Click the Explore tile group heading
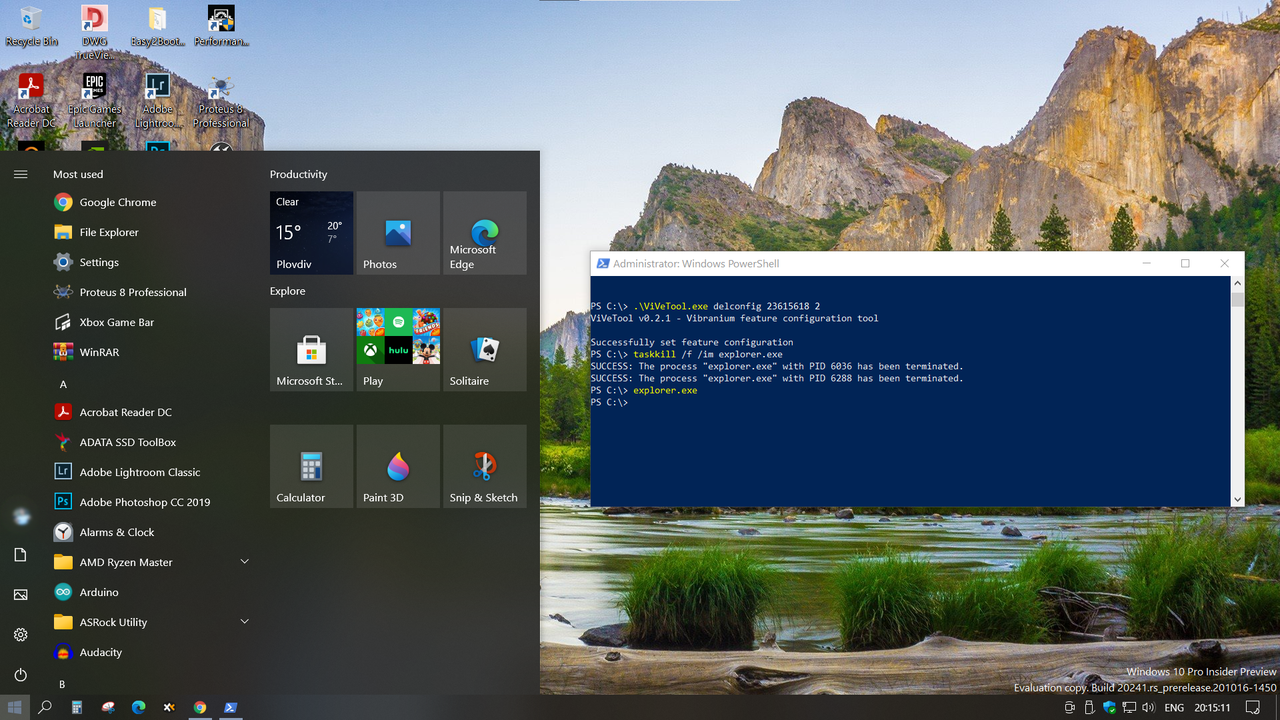The image size is (1280, 720). (287, 291)
